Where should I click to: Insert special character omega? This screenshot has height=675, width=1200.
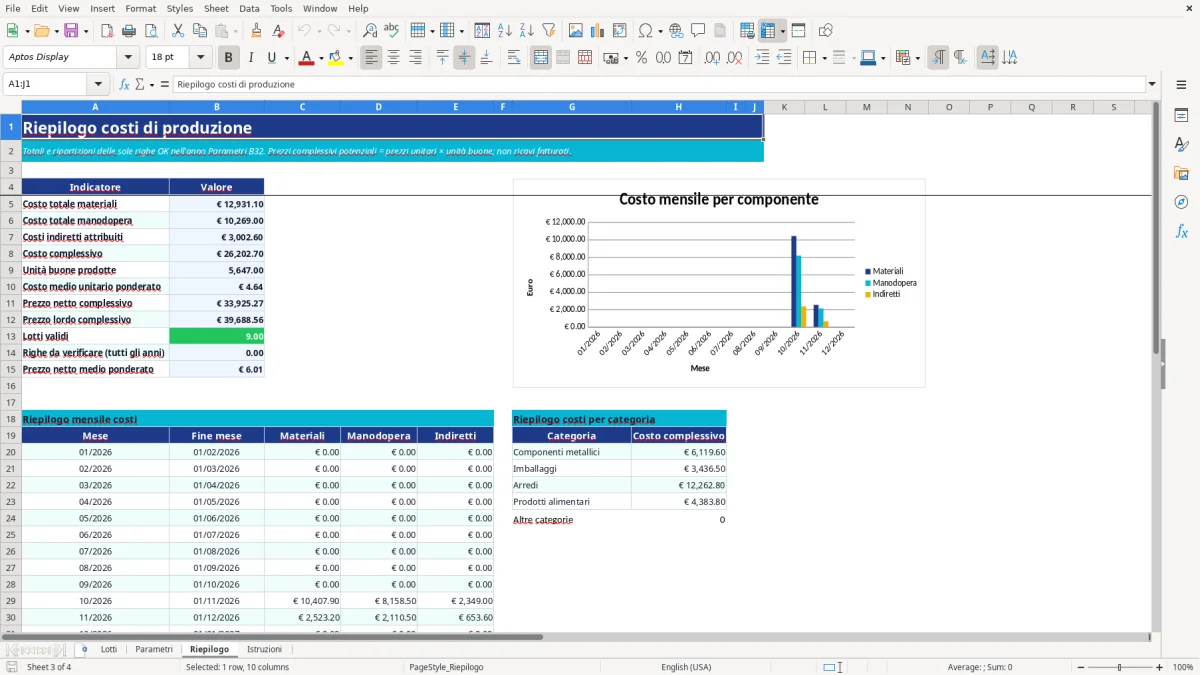645,31
